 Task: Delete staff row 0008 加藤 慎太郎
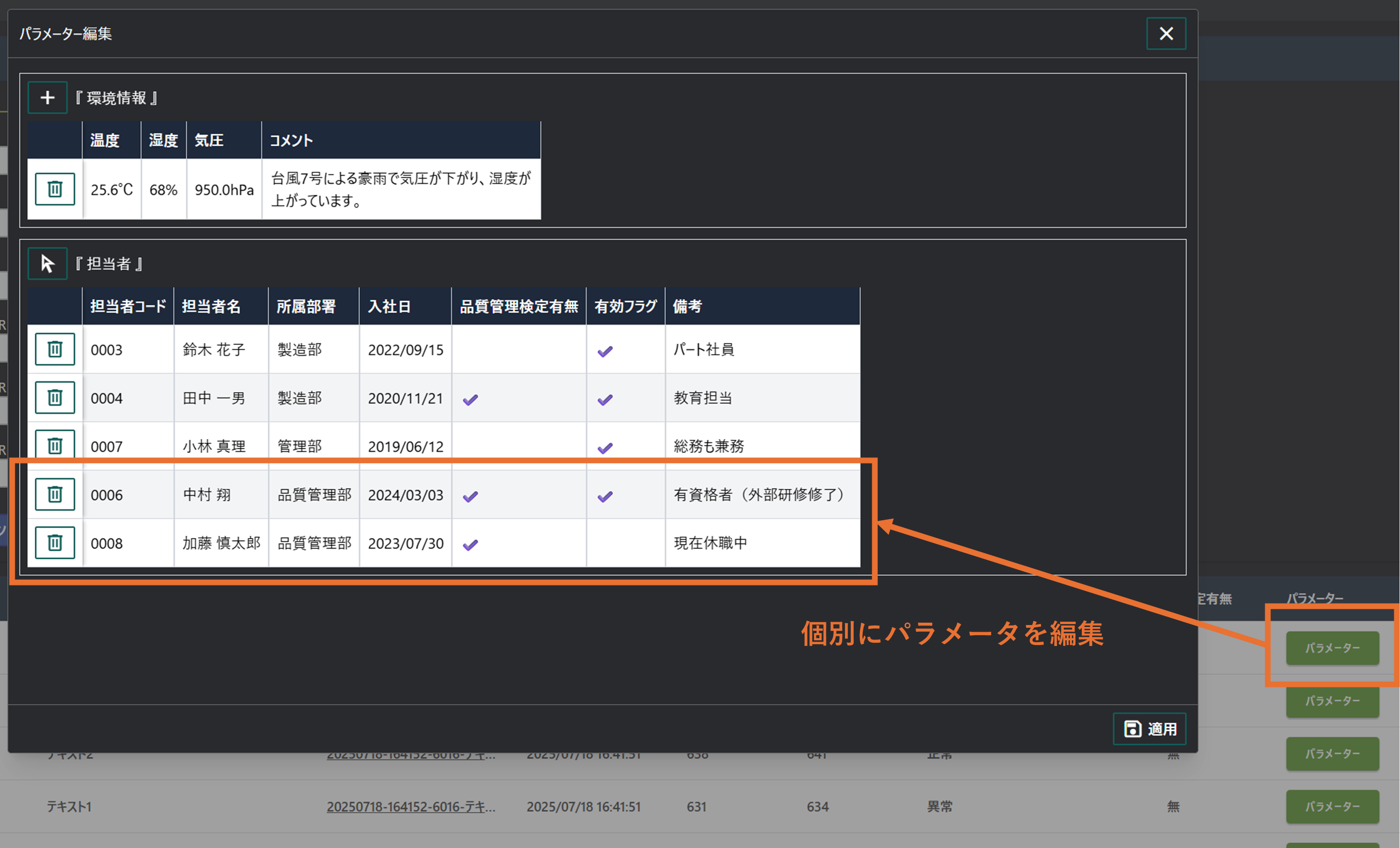(55, 543)
